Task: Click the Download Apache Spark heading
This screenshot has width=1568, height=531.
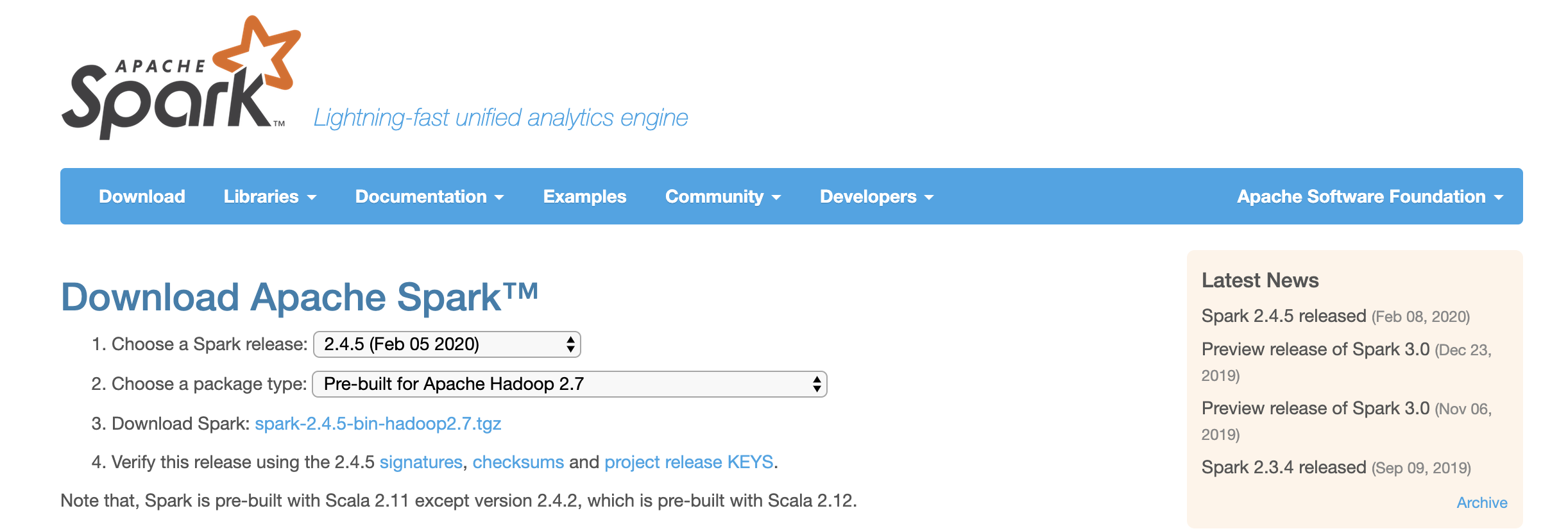Action: [300, 297]
